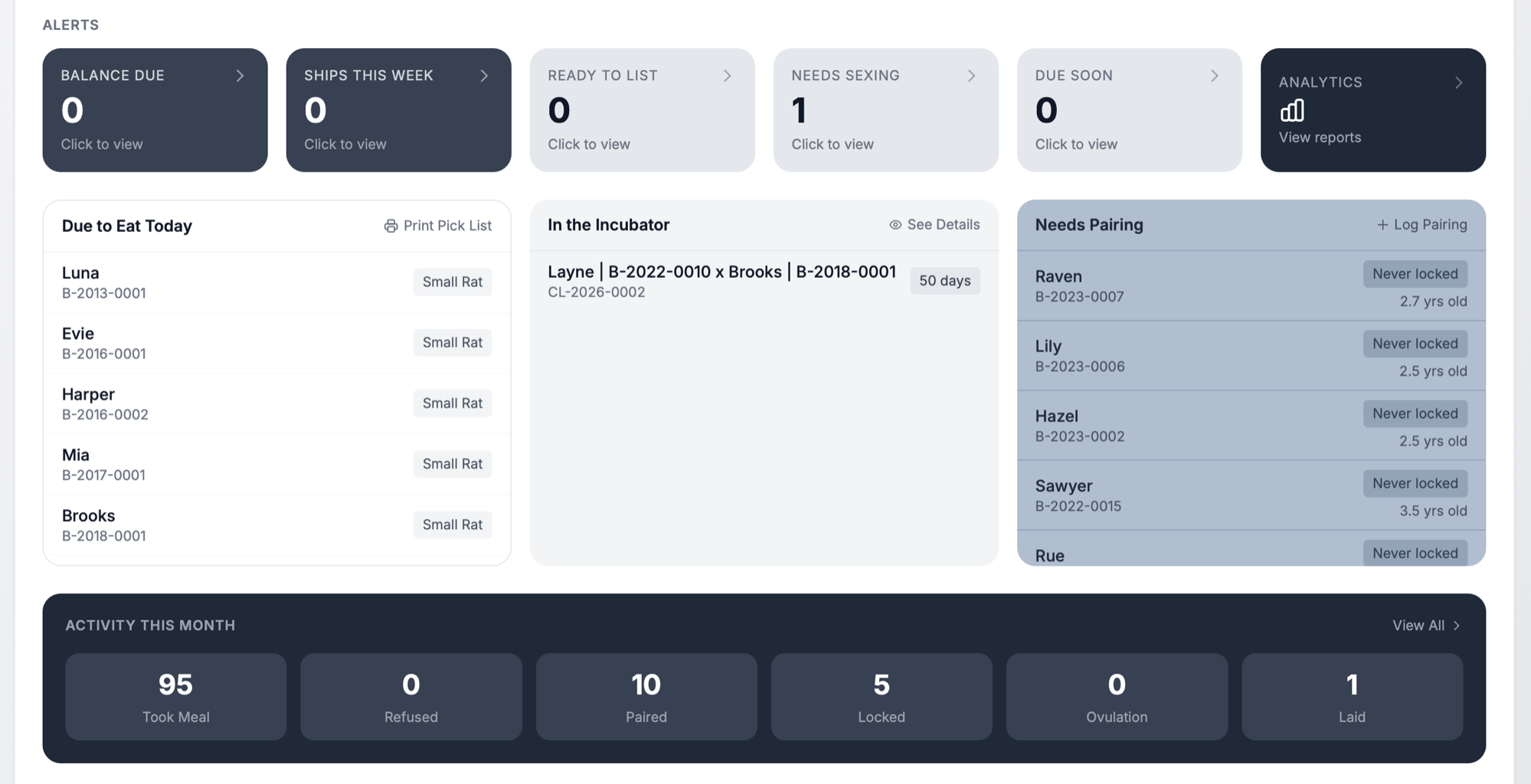1531x784 pixels.
Task: View the Balance Due alerts
Action: pyautogui.click(x=155, y=109)
